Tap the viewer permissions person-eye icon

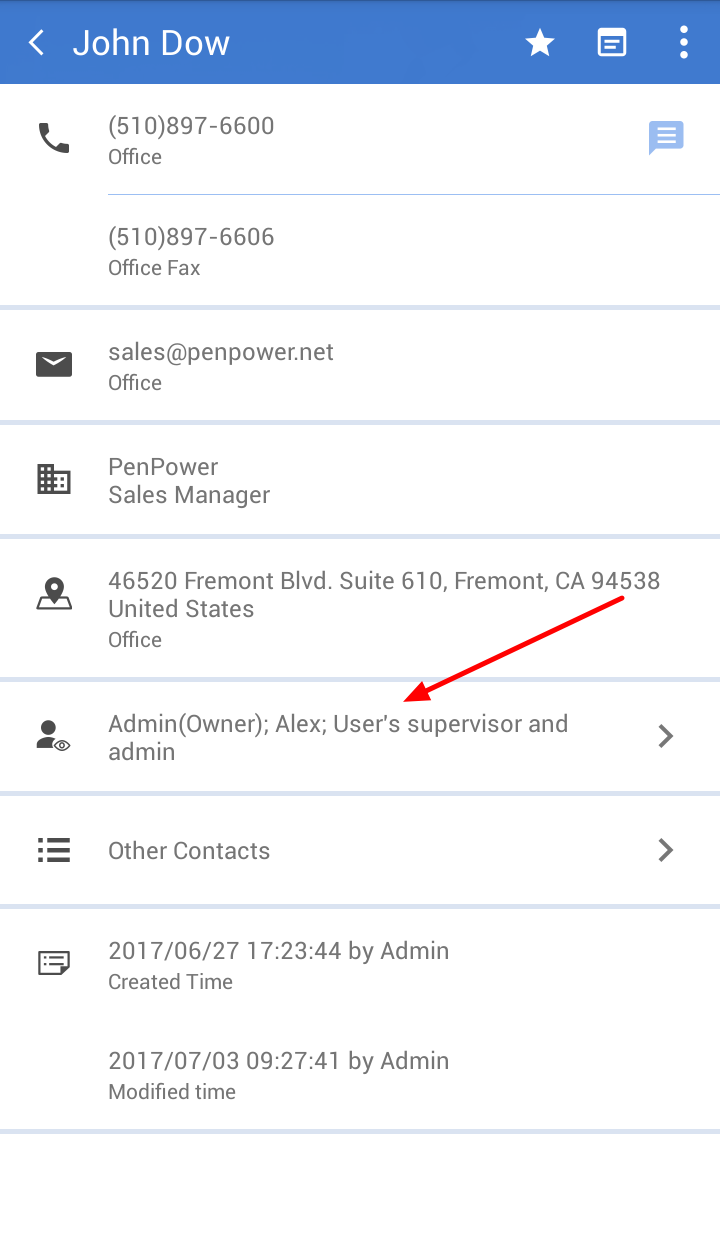tap(54, 736)
